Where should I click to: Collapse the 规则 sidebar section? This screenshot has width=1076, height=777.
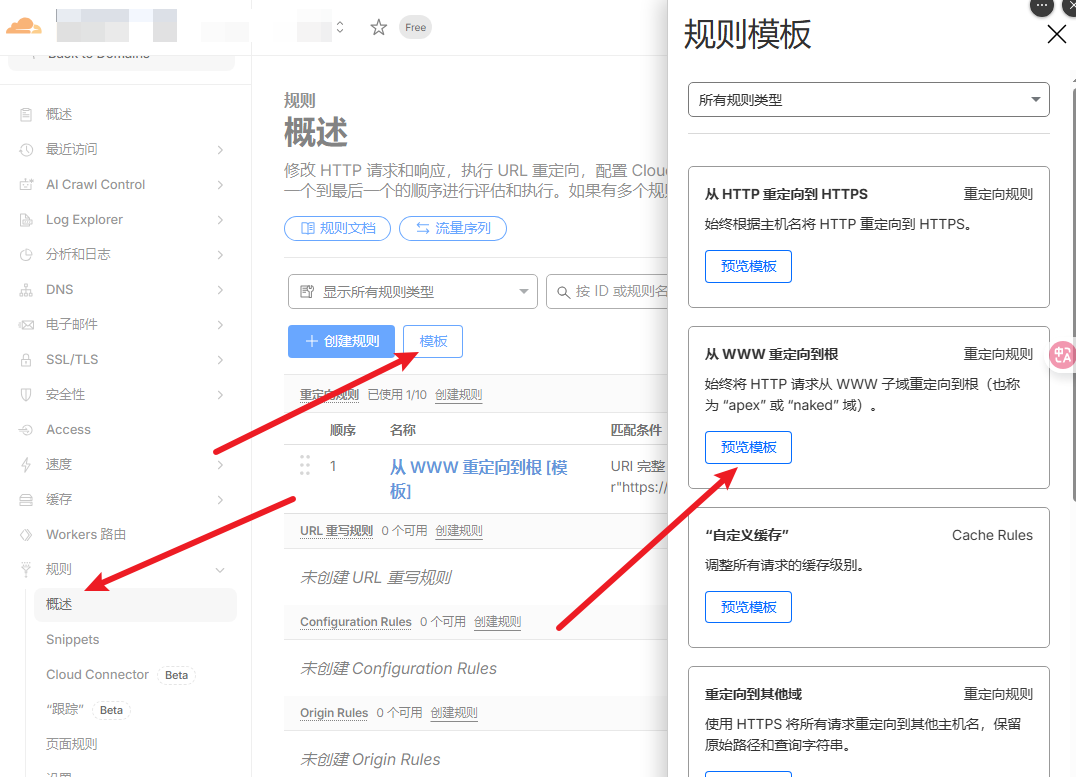click(x=219, y=570)
